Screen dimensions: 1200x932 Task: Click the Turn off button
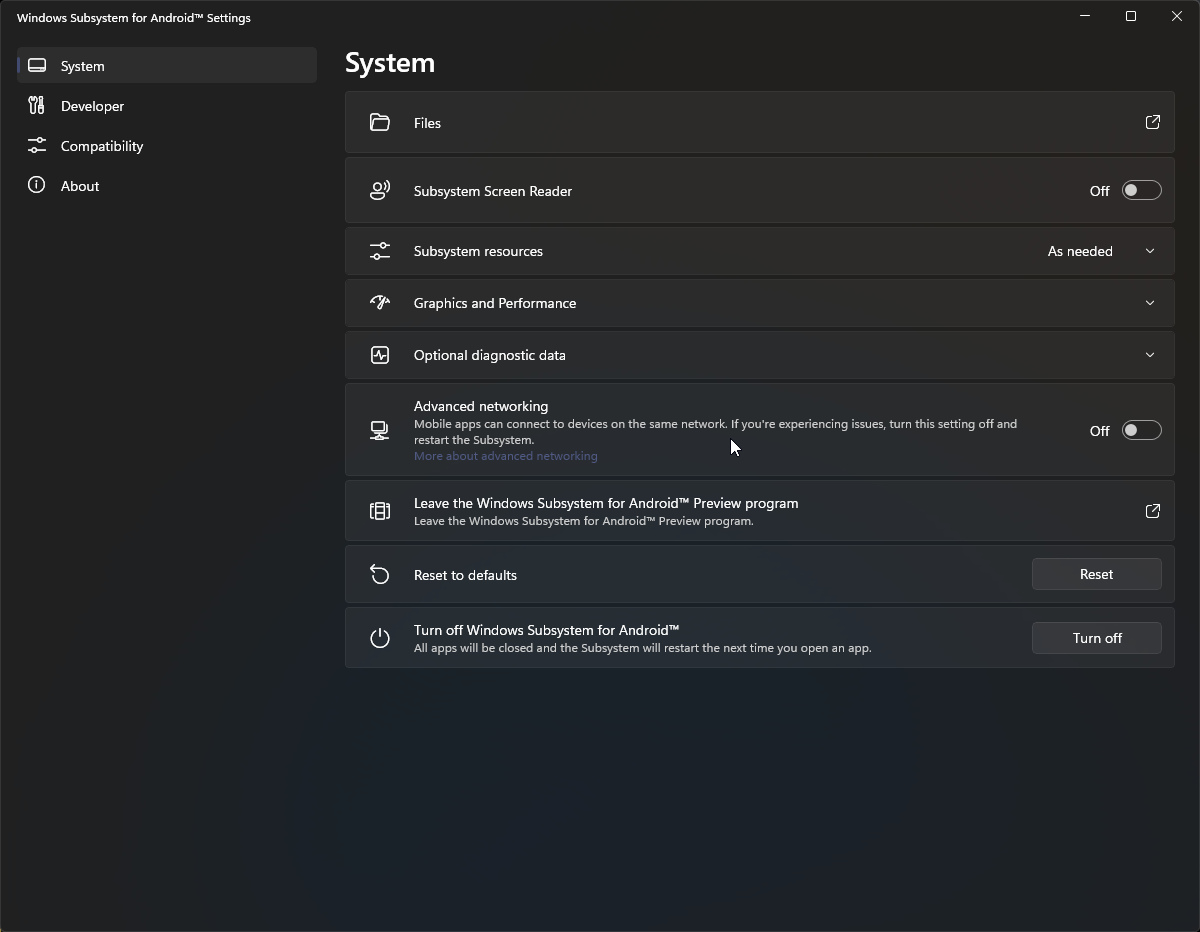click(1096, 638)
